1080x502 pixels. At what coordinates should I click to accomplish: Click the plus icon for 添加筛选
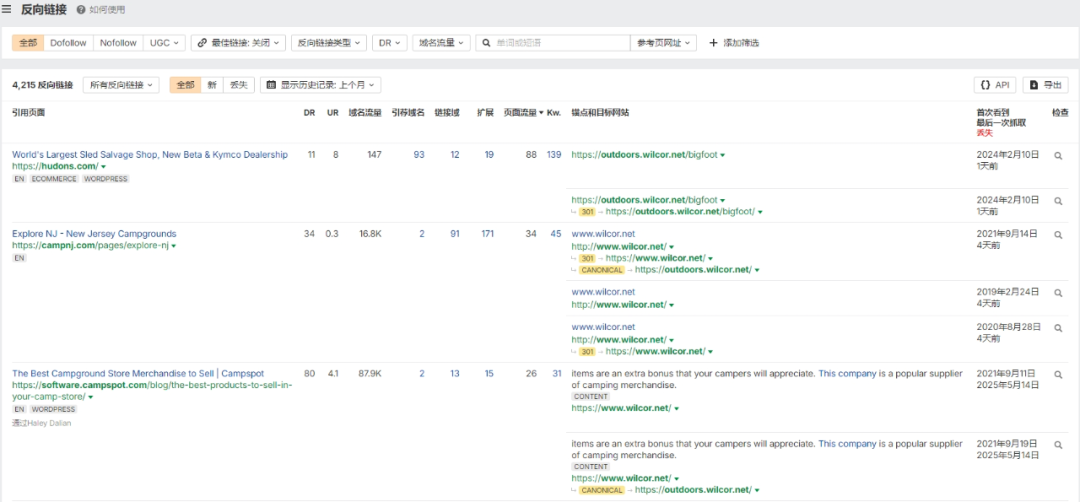point(714,43)
